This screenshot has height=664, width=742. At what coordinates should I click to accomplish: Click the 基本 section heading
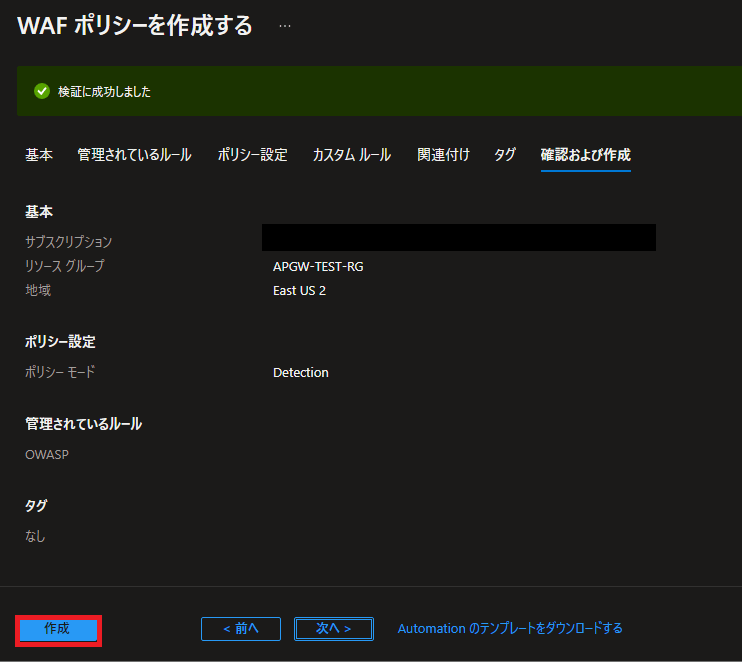[x=39, y=212]
